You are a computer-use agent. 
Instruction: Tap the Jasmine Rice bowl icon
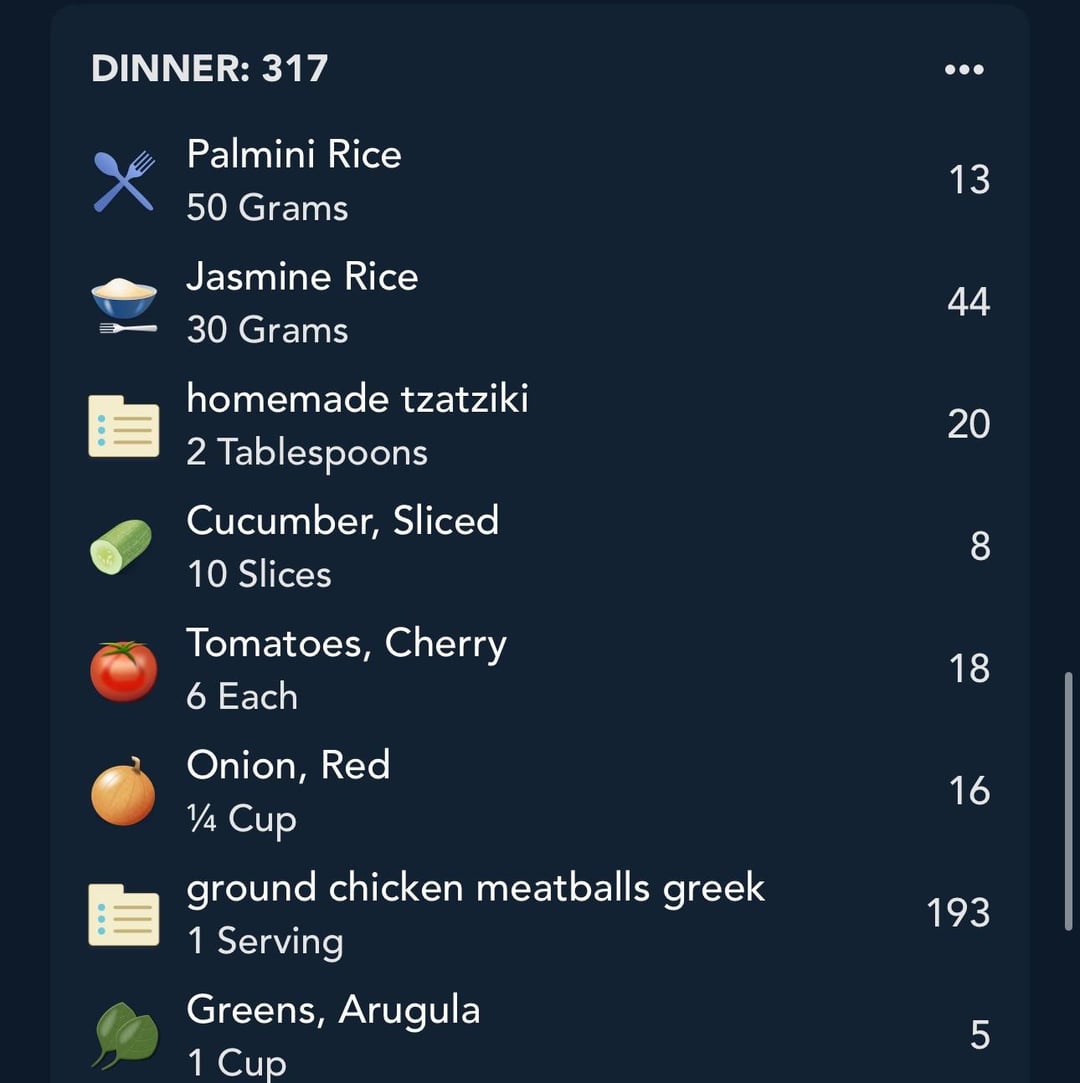(x=124, y=305)
